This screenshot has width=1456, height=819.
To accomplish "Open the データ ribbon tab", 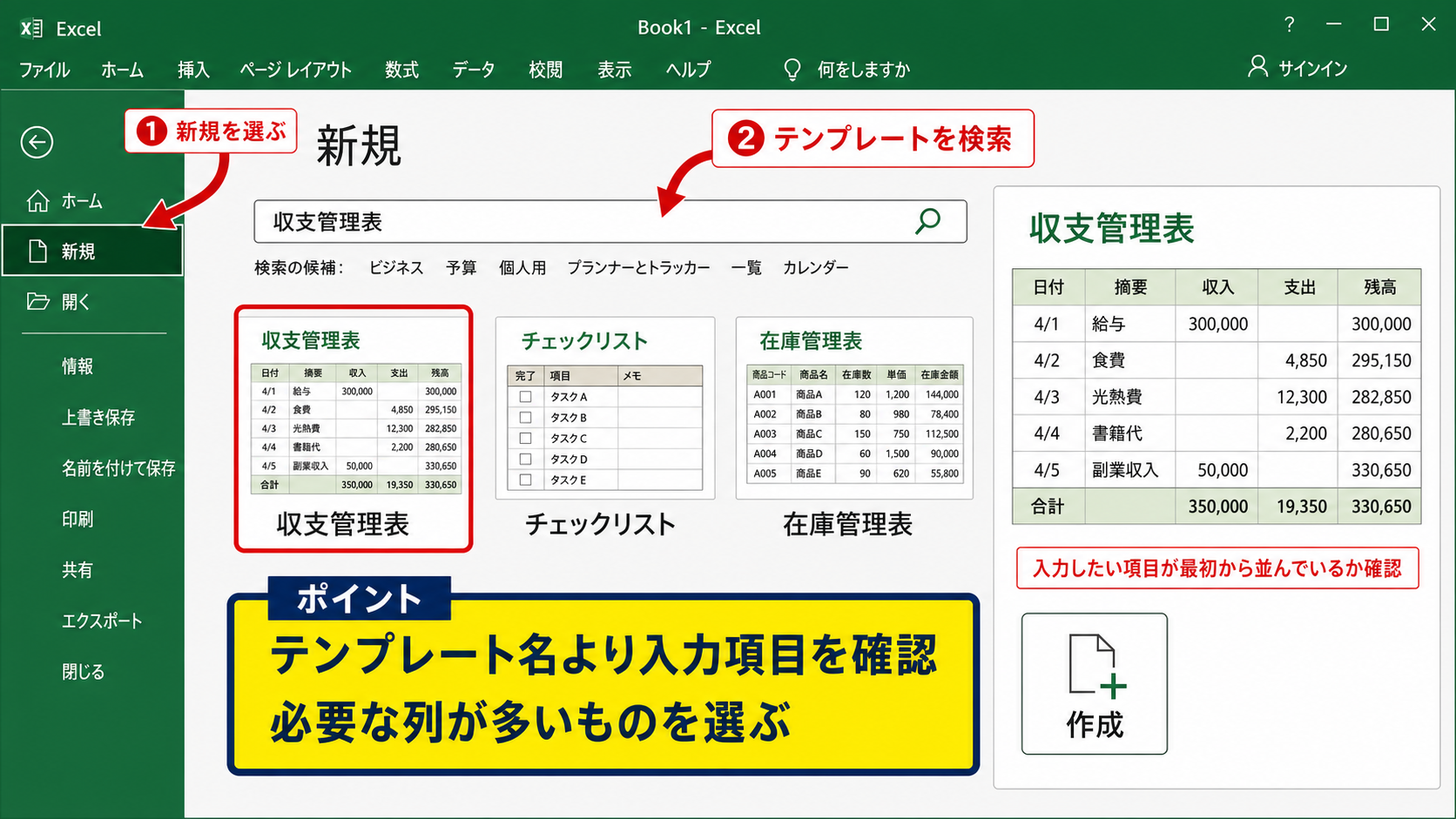I will [x=473, y=70].
